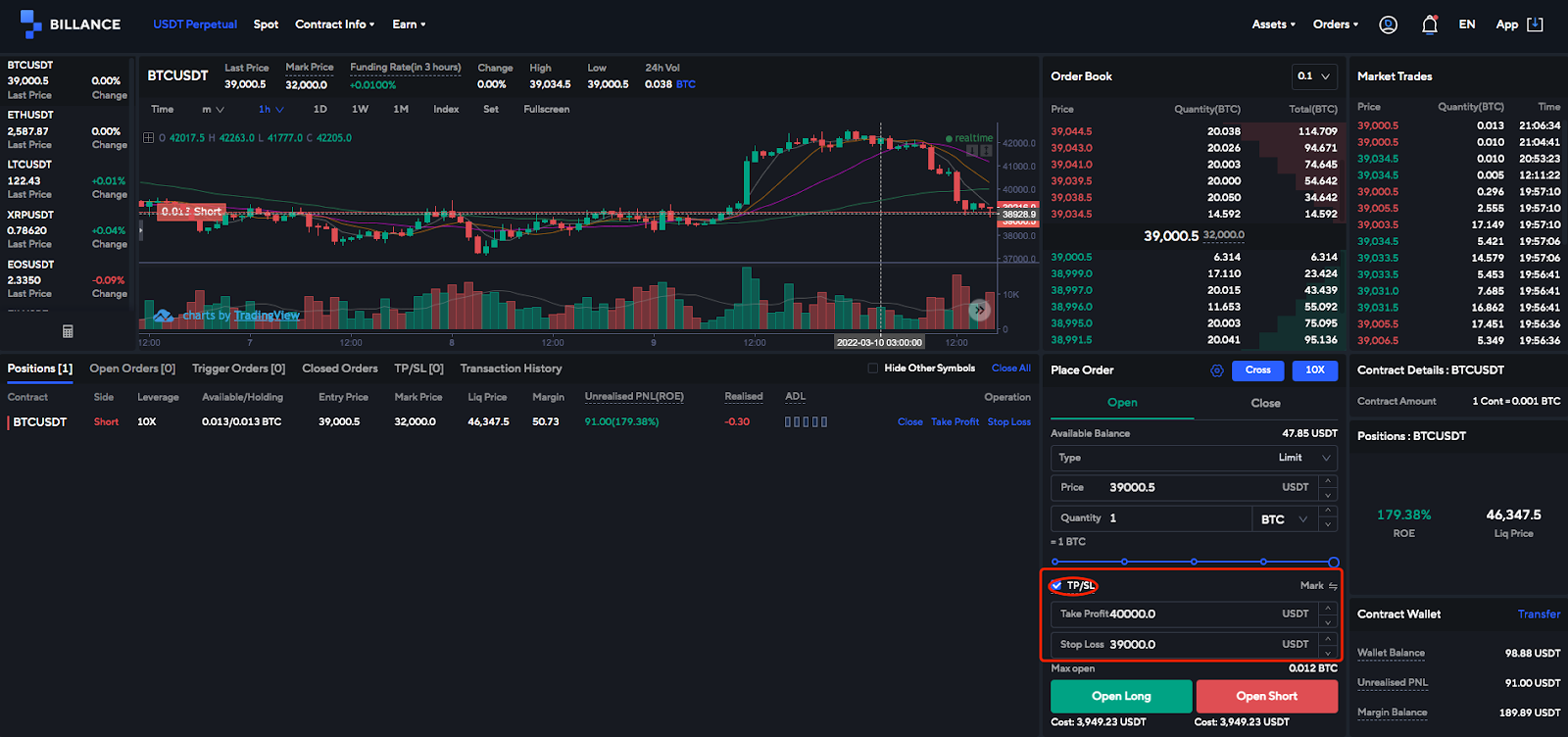Viewport: 1568px width, 737px height.
Task: Toggle the Cross margin mode button
Action: coord(1258,370)
